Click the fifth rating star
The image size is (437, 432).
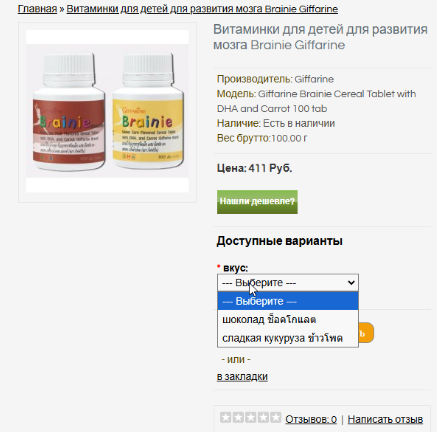click(x=275, y=417)
